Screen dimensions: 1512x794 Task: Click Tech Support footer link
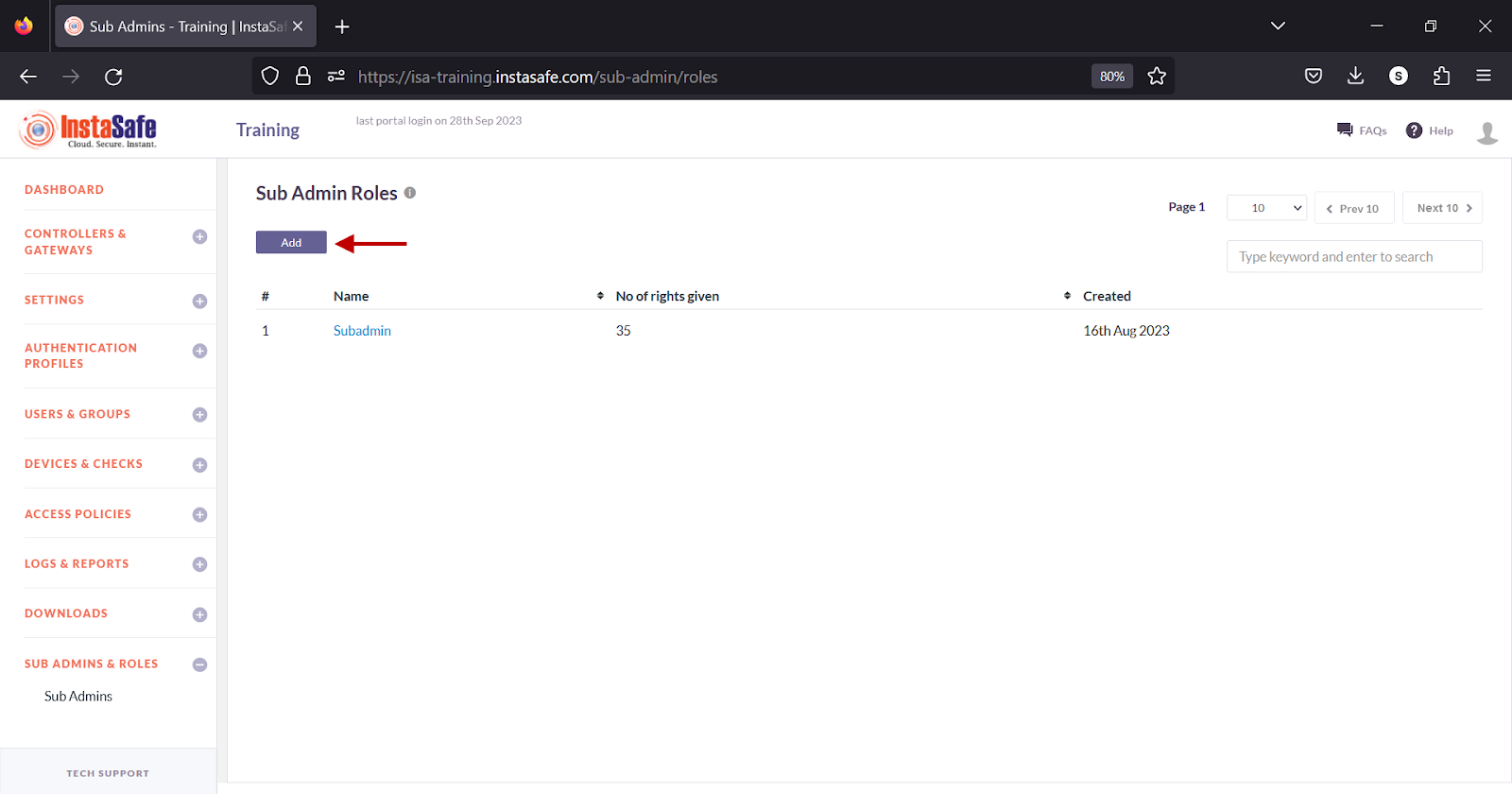tap(108, 773)
